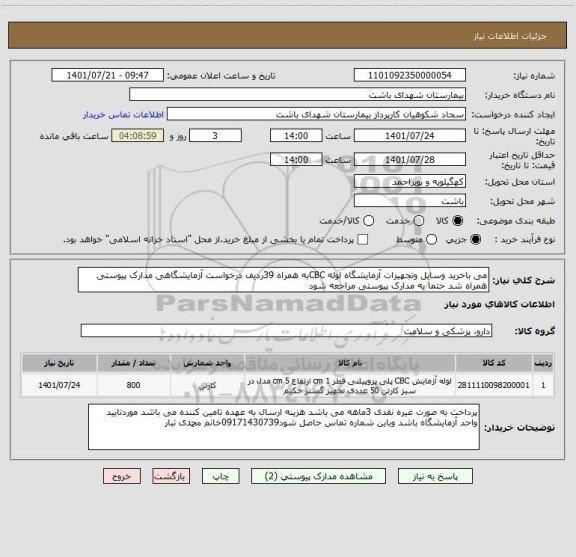
Task: Click the بازگشت back button
Action: pyautogui.click(x=171, y=476)
